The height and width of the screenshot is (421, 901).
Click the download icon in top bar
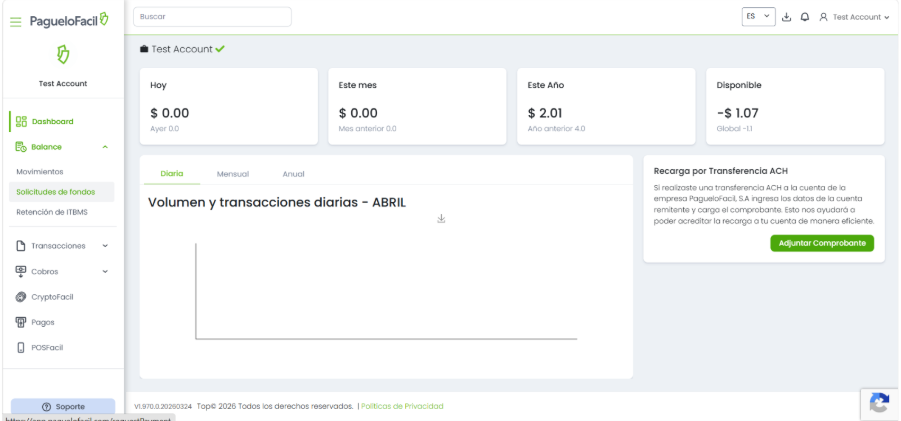[x=786, y=17]
